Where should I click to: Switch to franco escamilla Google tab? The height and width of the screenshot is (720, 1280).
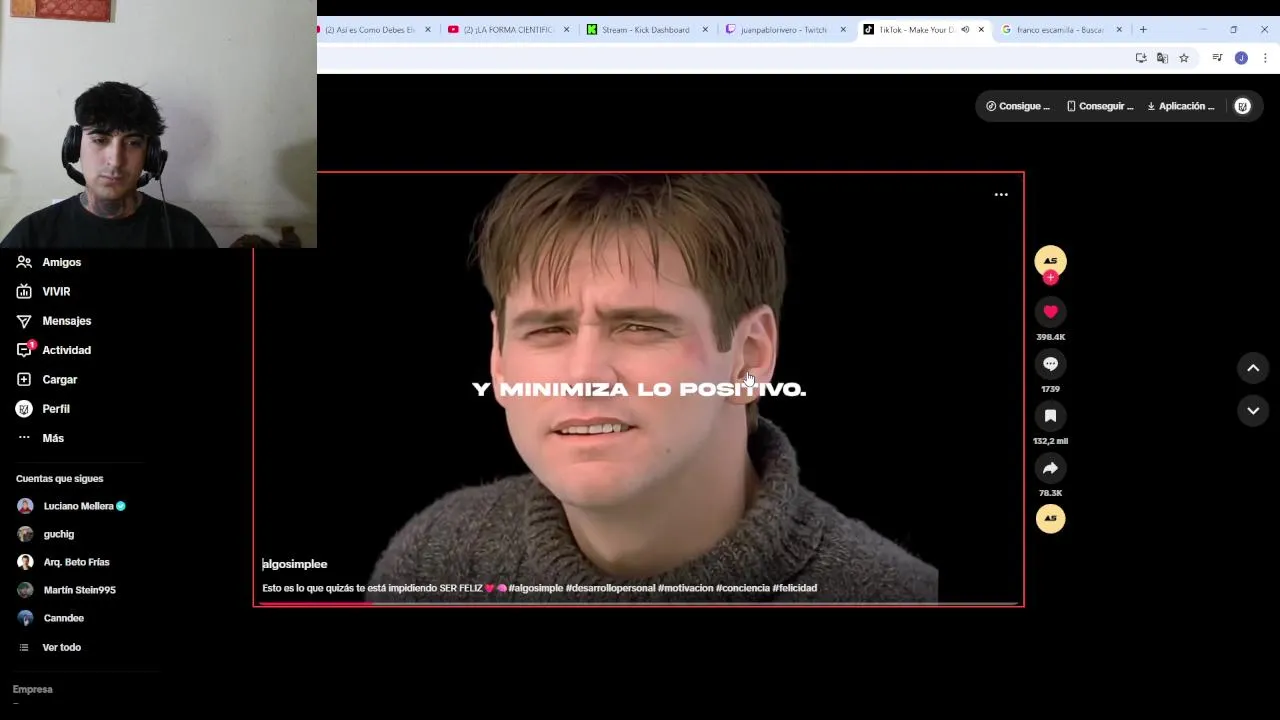1061,30
